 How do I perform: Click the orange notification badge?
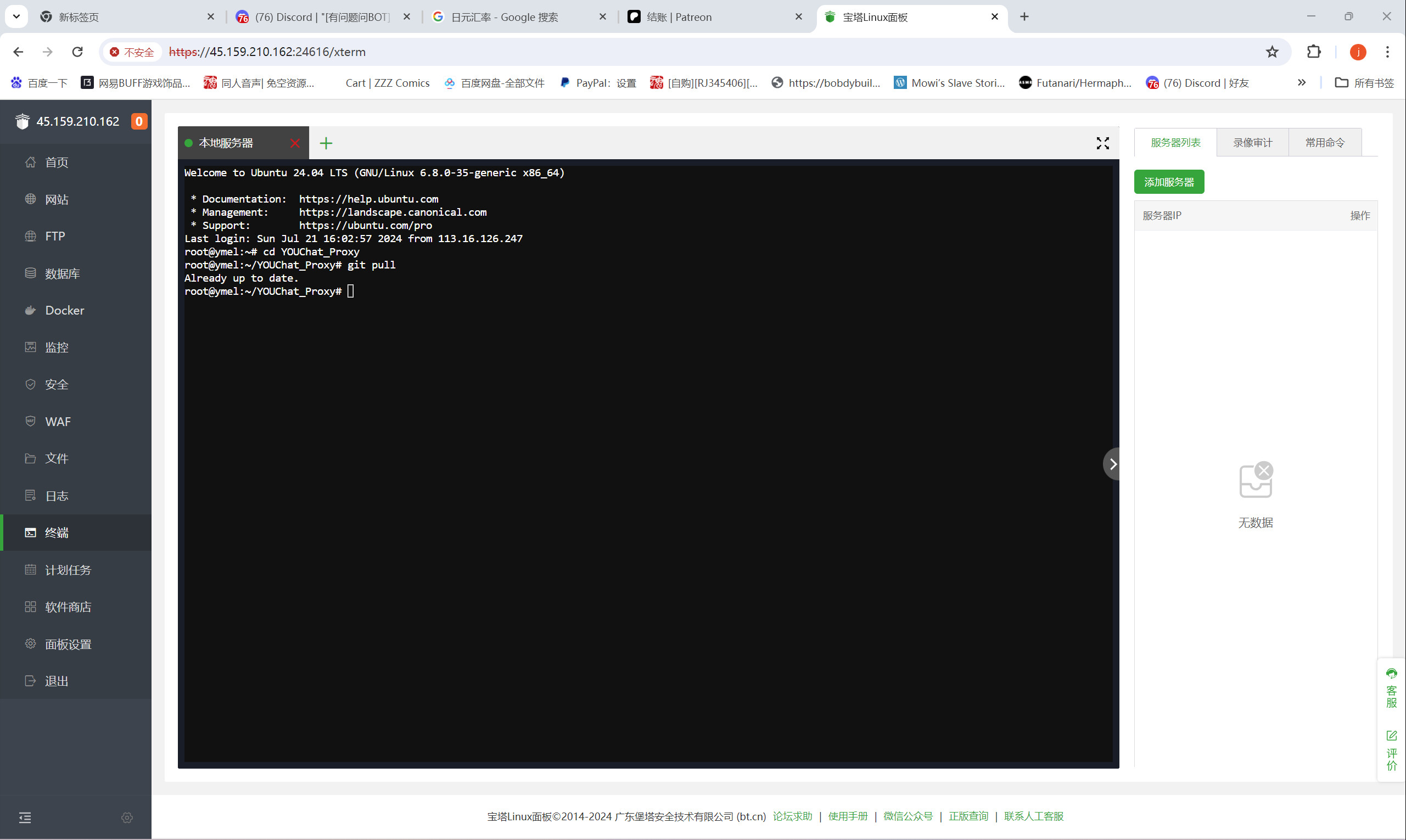(x=139, y=121)
